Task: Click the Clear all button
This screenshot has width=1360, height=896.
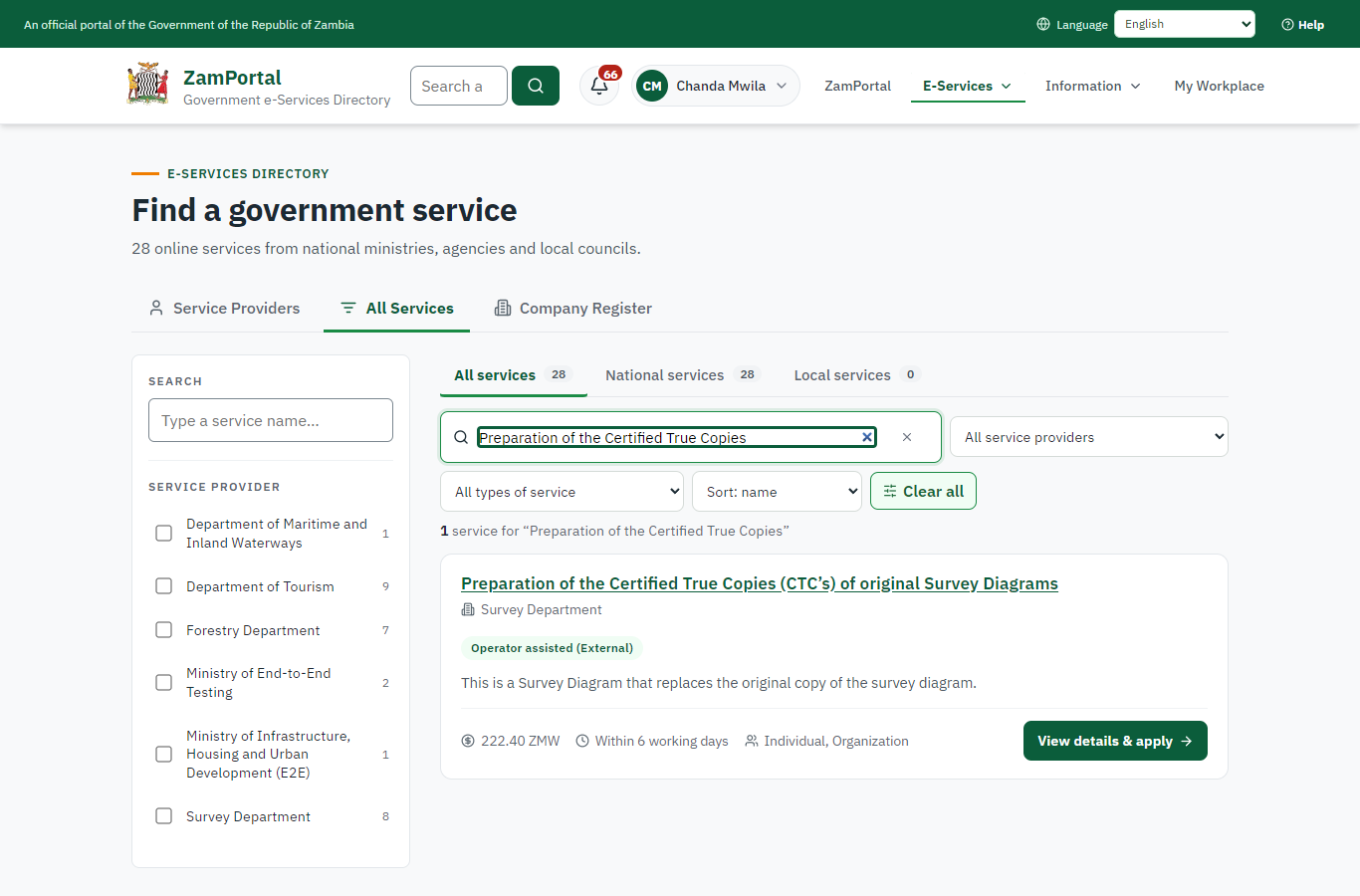Action: click(x=923, y=491)
